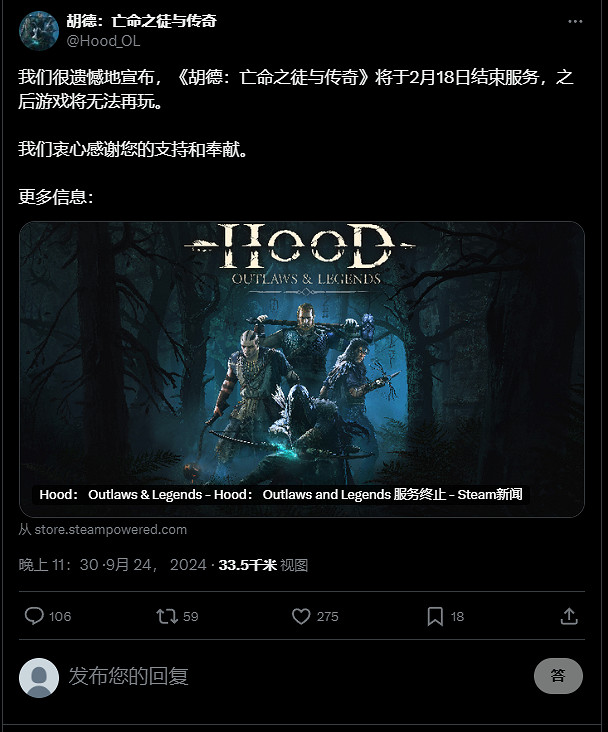Click the share upload icon
This screenshot has width=608, height=732.
click(x=569, y=616)
